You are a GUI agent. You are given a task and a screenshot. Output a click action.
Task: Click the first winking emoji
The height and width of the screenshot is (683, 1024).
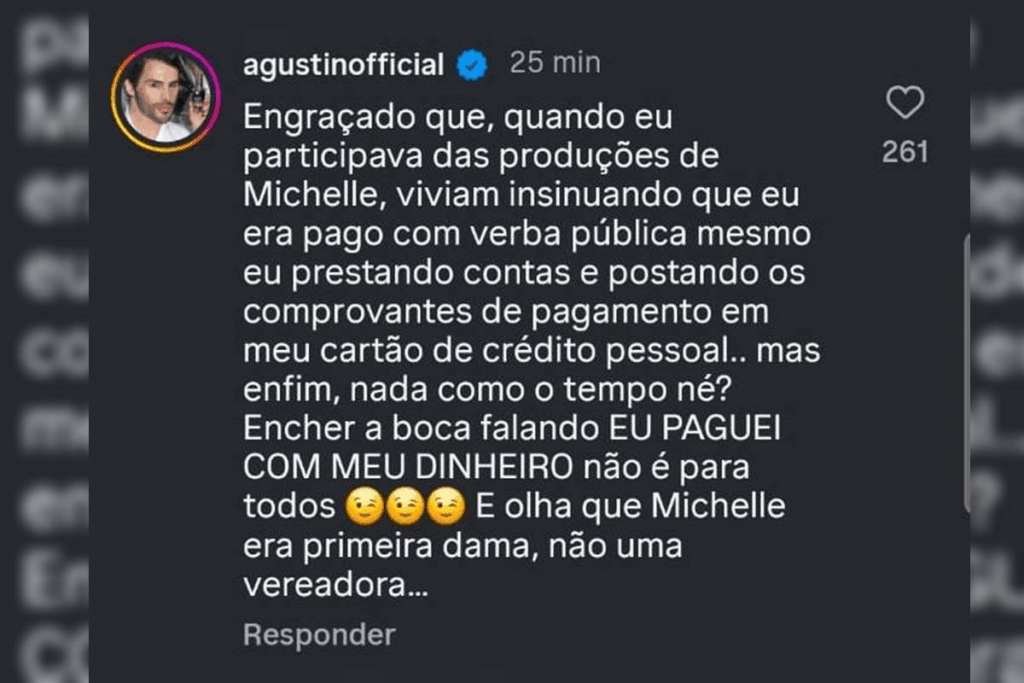tap(364, 506)
